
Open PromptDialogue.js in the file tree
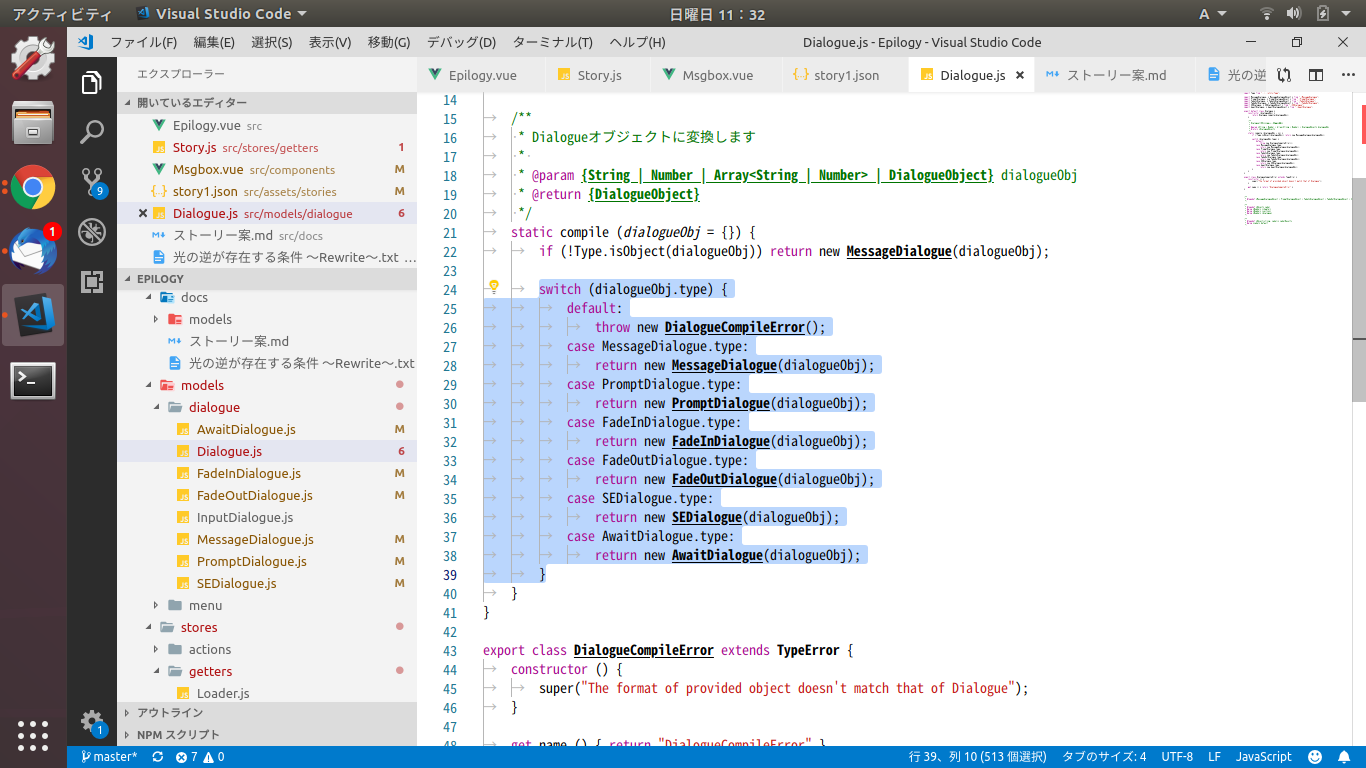[251, 561]
